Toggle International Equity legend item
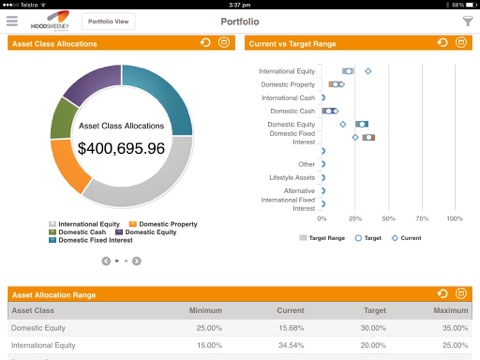This screenshot has height=360, width=480. pyautogui.click(x=84, y=224)
